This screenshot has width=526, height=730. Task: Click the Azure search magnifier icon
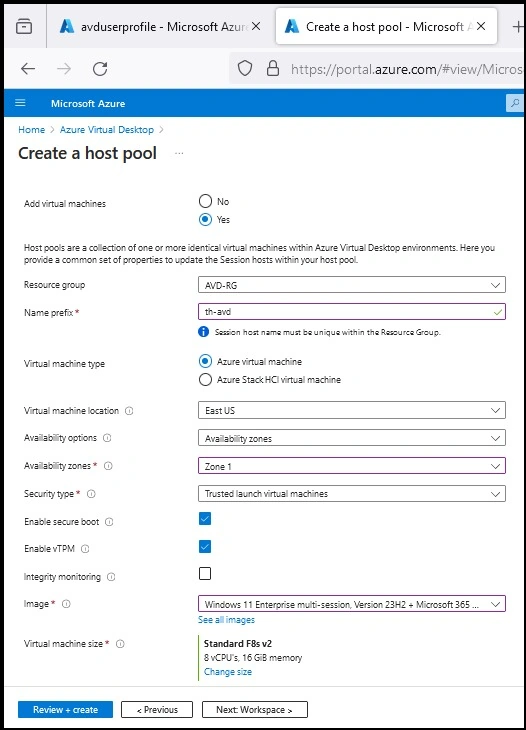point(515,103)
